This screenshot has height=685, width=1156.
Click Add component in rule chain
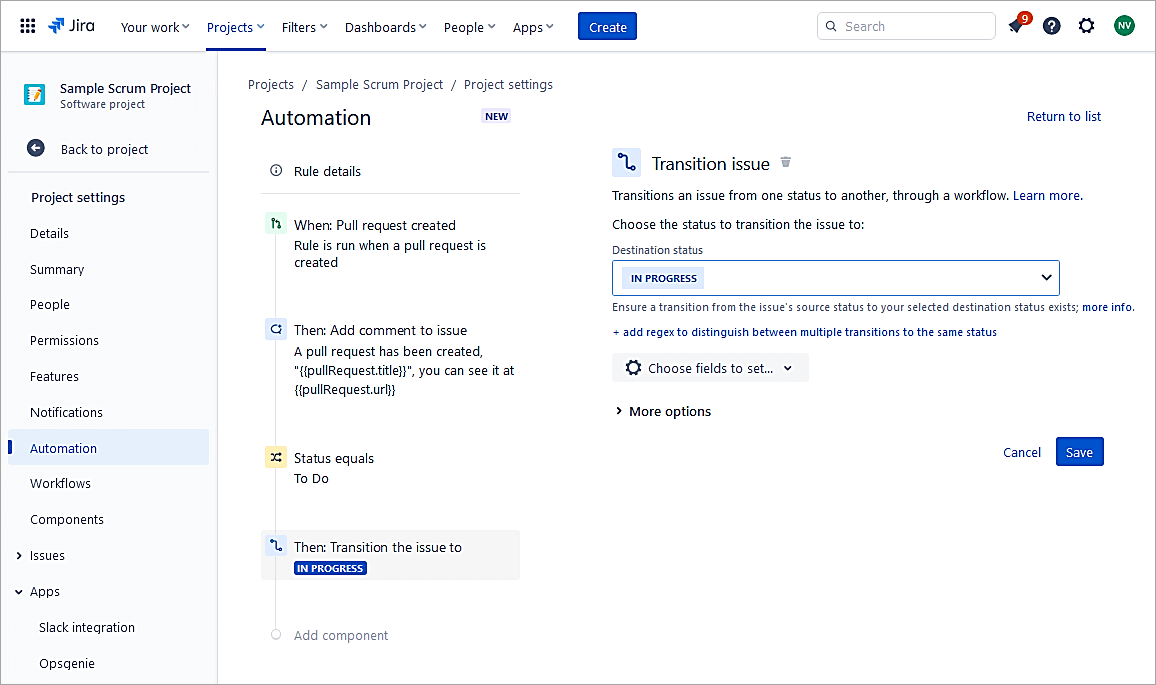click(x=341, y=636)
